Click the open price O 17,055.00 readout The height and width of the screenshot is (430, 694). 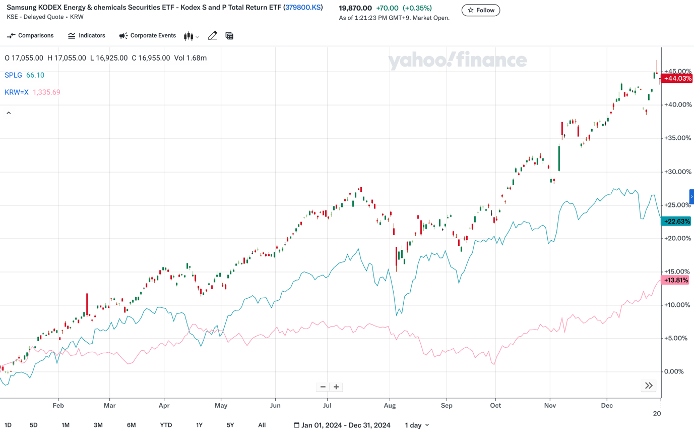pyautogui.click(x=24, y=58)
